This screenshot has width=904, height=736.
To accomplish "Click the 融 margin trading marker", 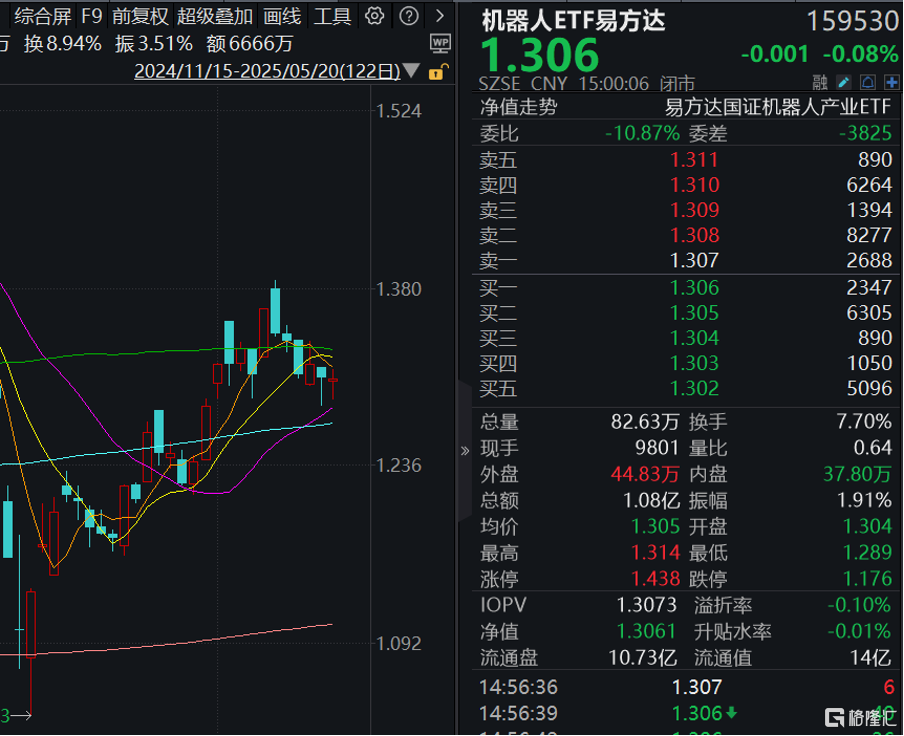I will pos(820,83).
